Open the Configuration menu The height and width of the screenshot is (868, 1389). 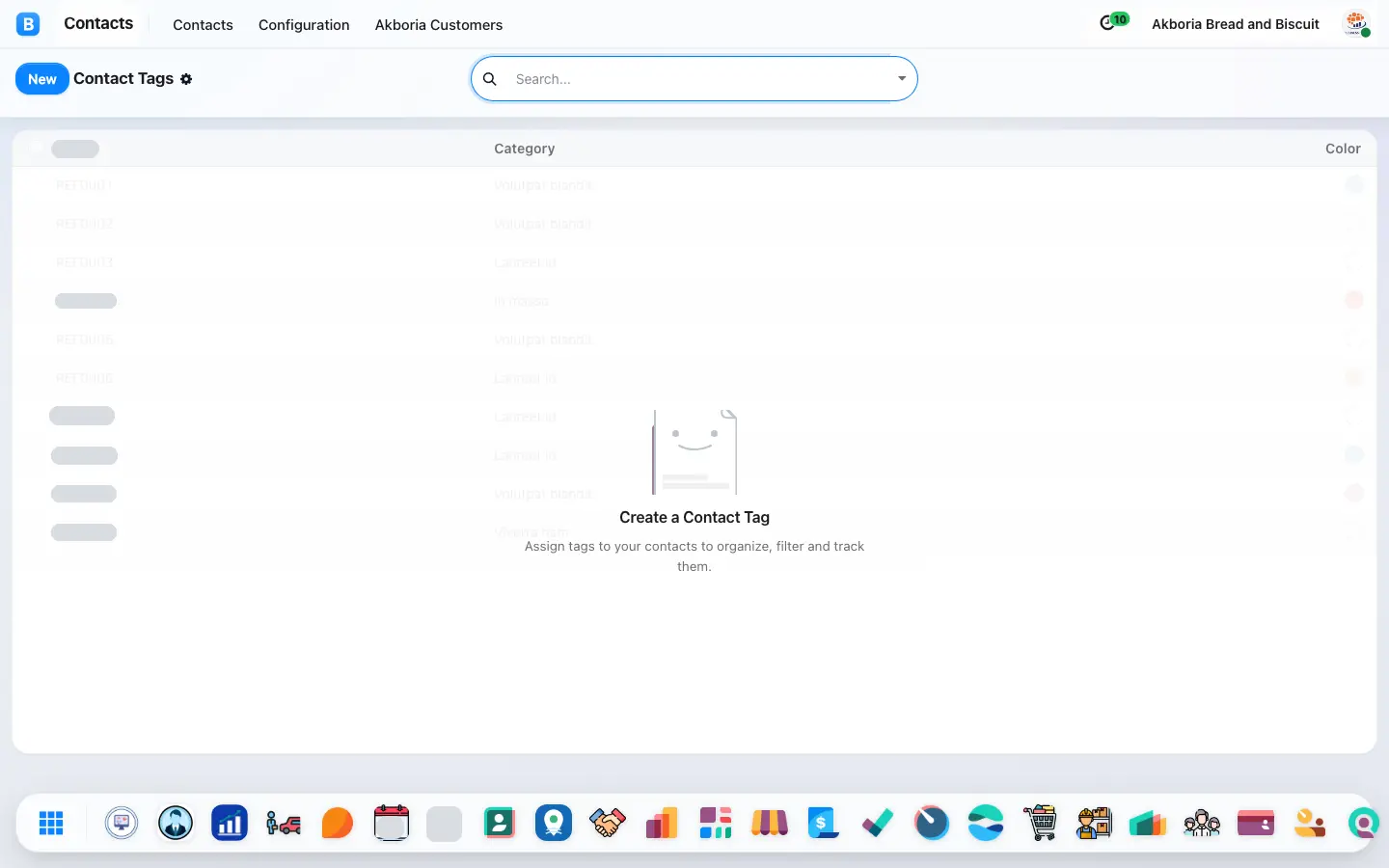coord(304,25)
